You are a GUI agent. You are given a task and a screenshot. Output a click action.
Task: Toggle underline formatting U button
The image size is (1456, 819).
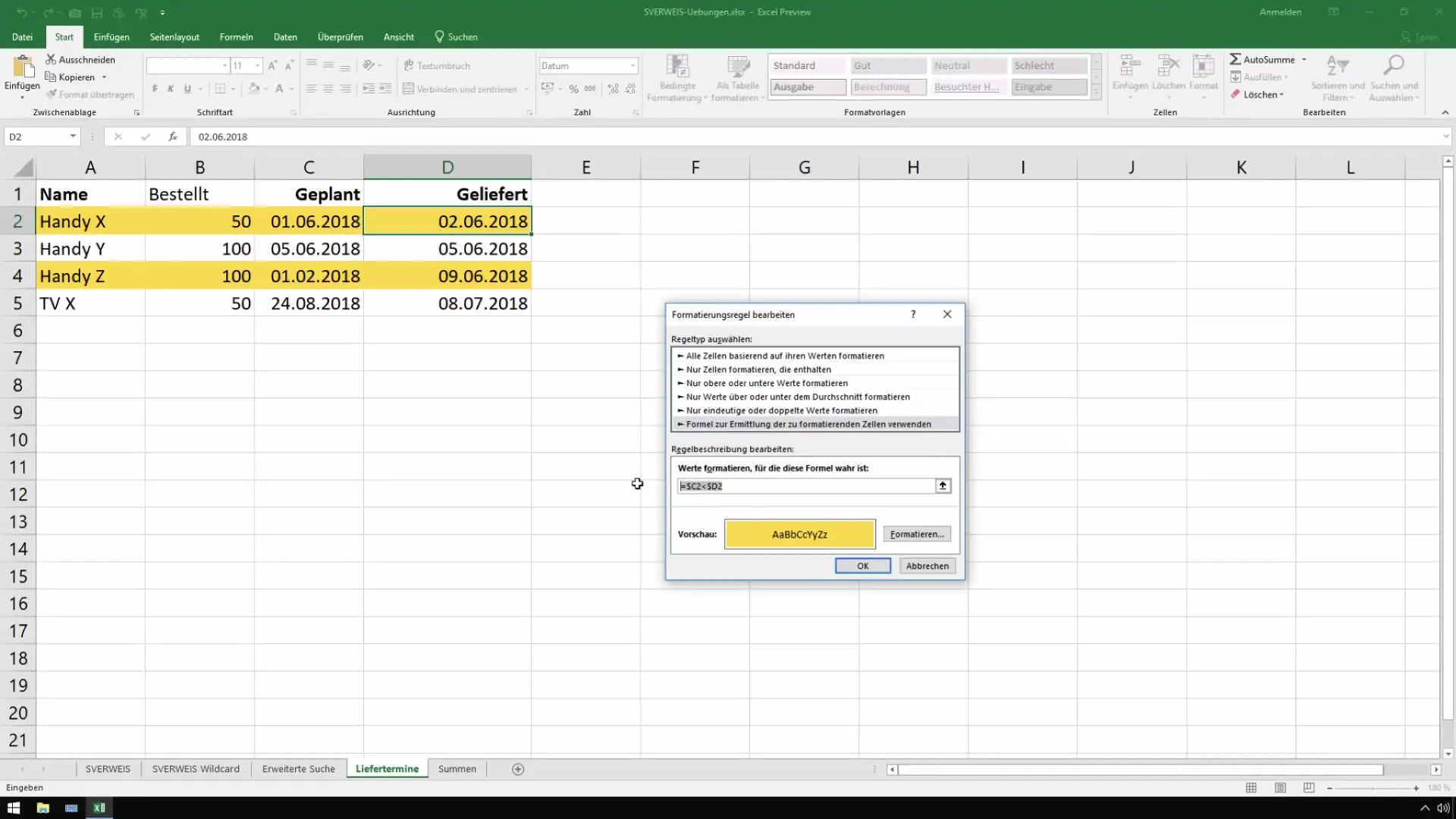click(187, 89)
